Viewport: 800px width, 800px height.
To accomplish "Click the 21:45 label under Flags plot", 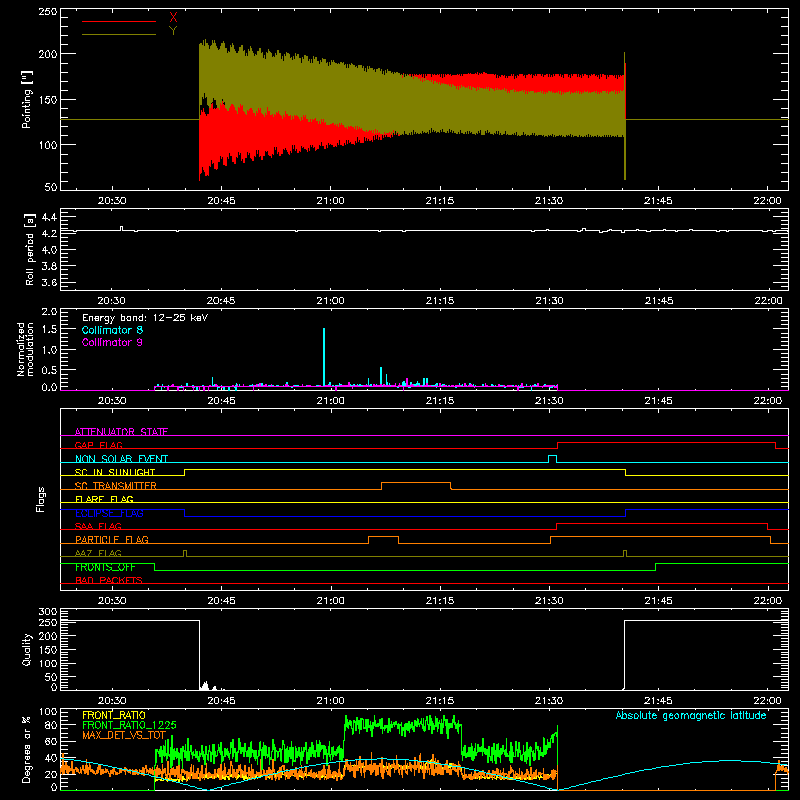I will point(658,601).
